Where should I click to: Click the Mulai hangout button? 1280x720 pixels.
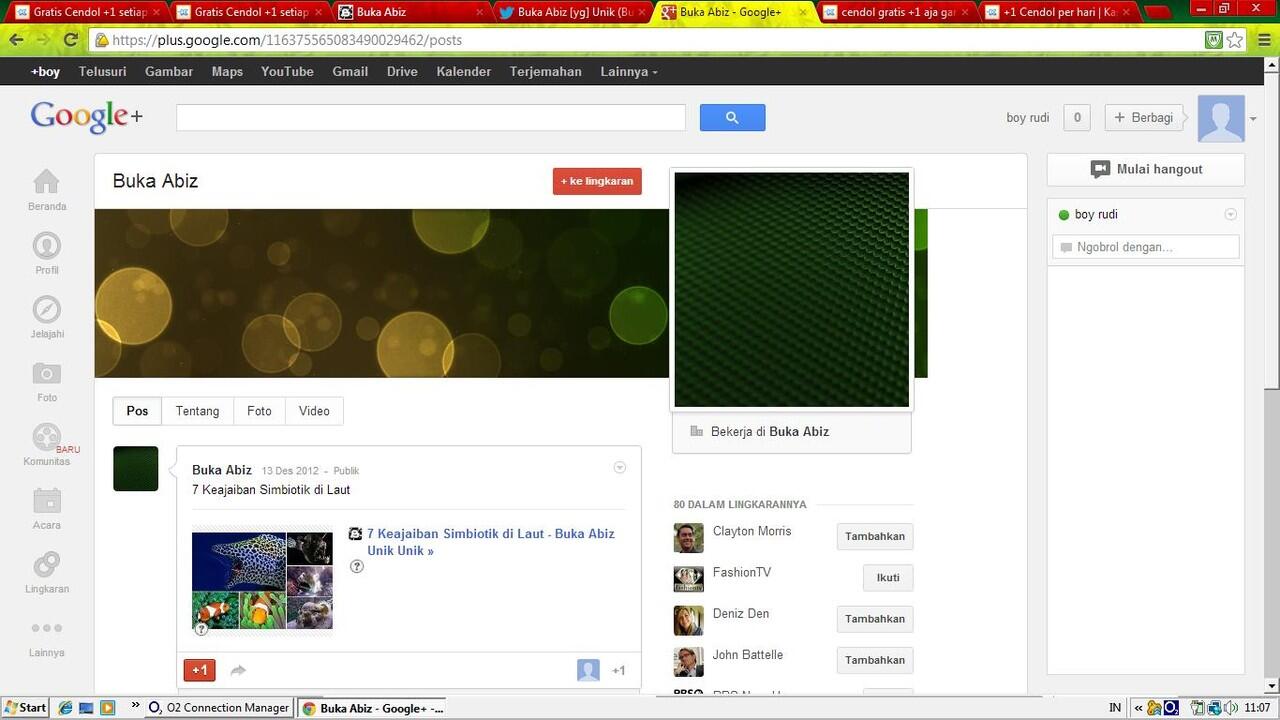tap(1146, 169)
